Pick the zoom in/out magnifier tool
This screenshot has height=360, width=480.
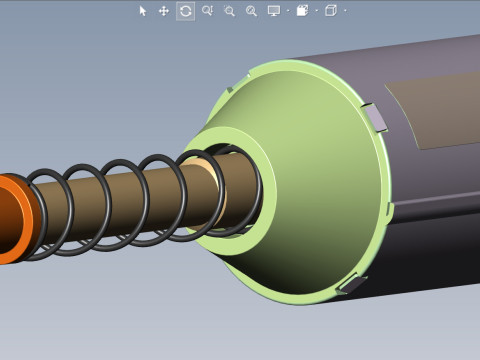tap(207, 11)
